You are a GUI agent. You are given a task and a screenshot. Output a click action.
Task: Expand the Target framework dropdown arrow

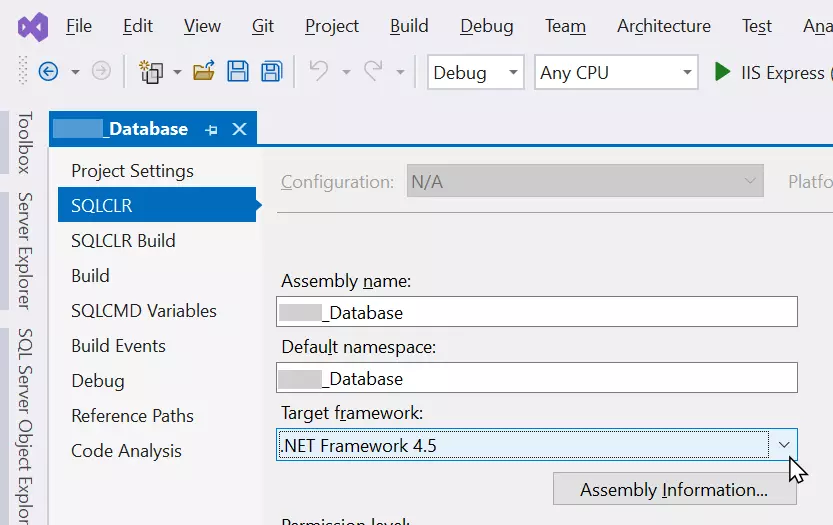click(x=784, y=444)
